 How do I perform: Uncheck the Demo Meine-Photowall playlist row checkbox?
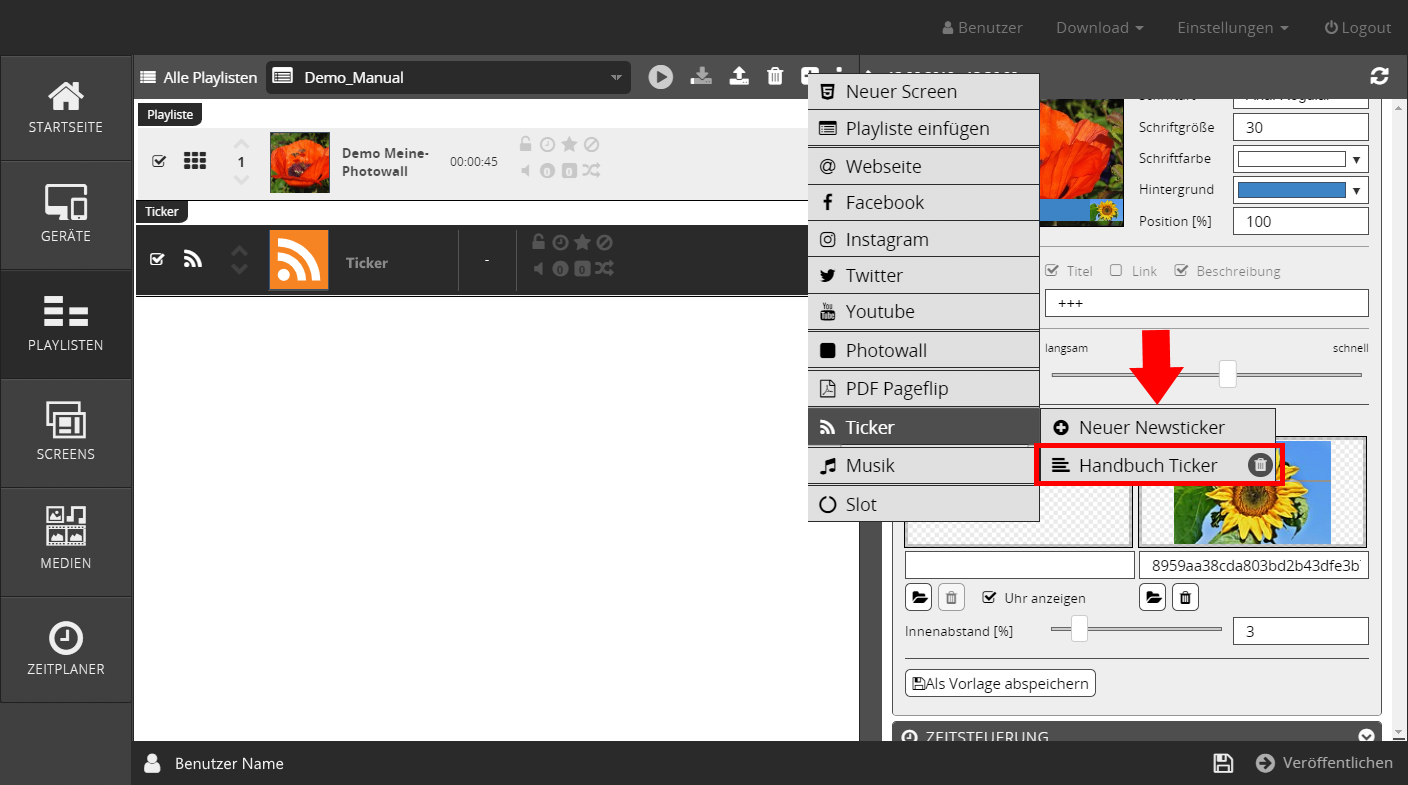159,161
